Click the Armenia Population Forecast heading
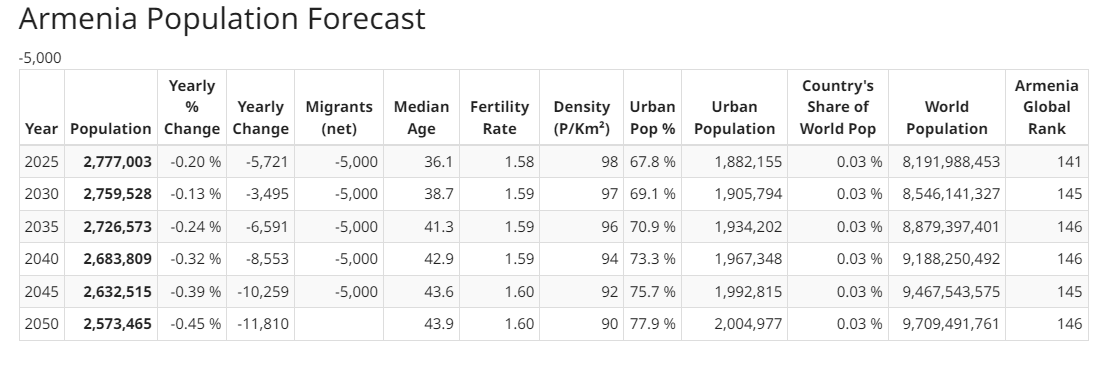Viewport: 1096px width, 365px height. click(x=222, y=18)
